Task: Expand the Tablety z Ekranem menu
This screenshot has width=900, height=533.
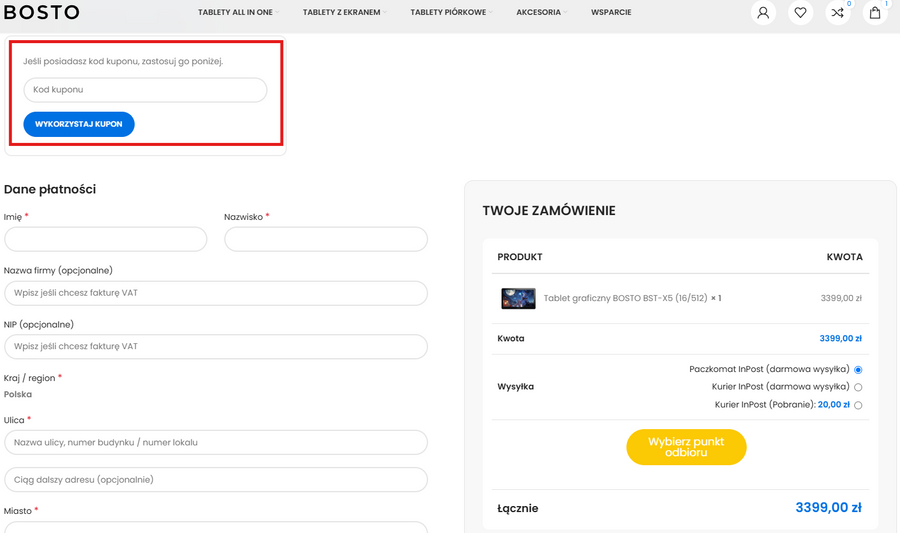Action: click(344, 12)
